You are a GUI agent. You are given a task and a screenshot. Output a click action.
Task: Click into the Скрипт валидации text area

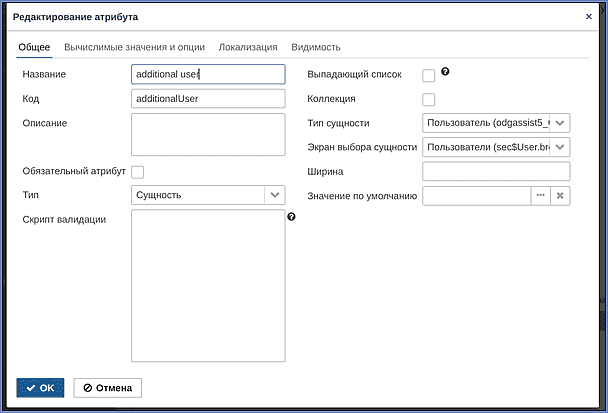tap(208, 286)
